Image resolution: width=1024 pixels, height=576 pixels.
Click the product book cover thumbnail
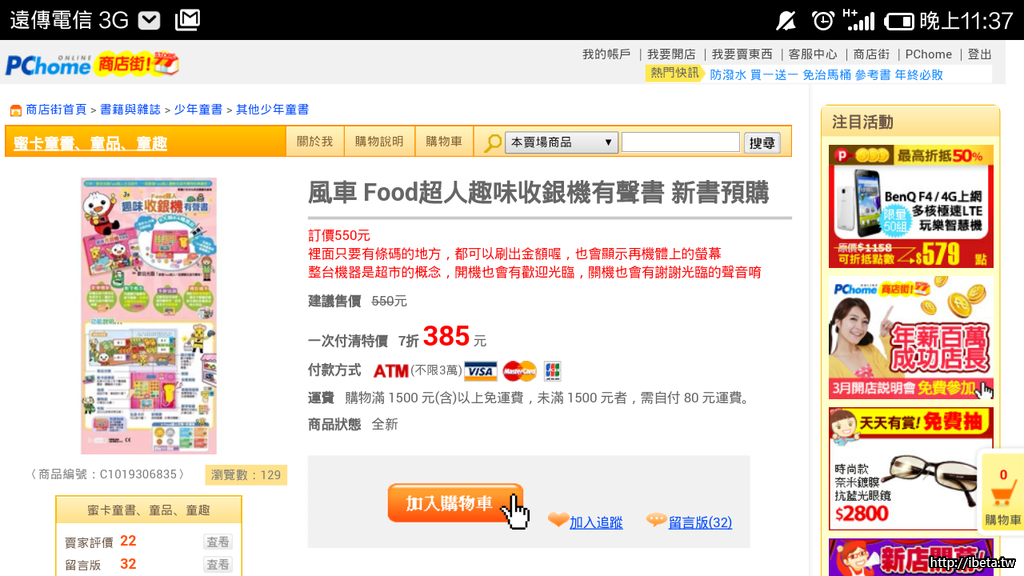148,316
